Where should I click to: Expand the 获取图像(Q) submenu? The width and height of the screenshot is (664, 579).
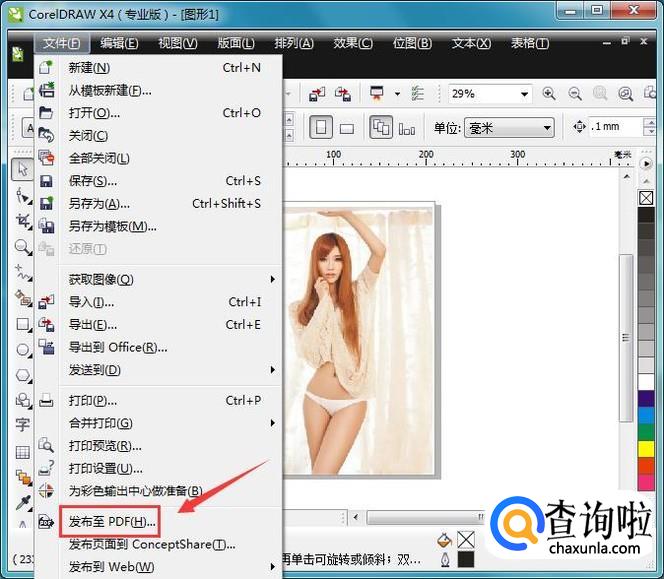click(273, 280)
